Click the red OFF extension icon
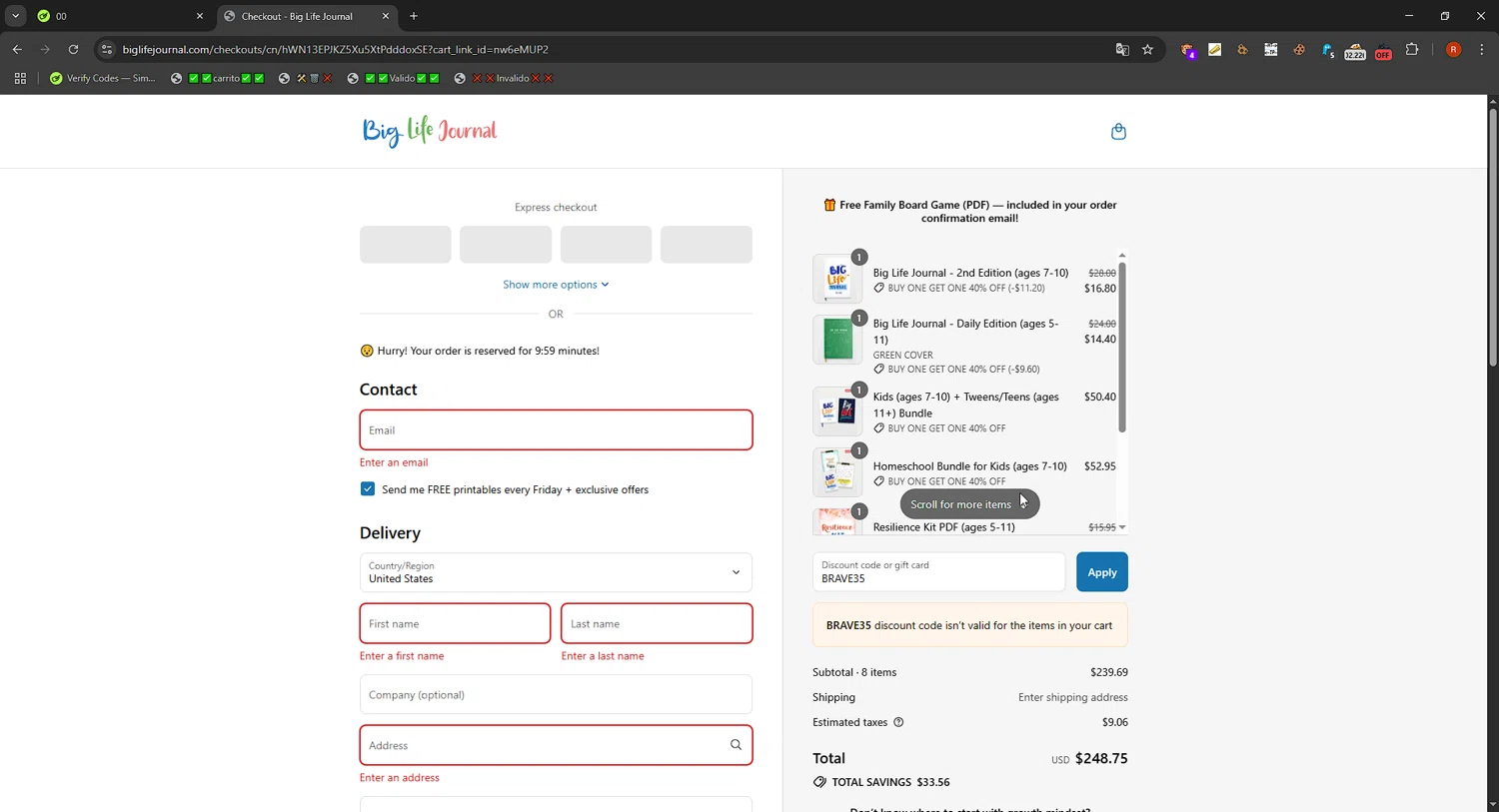1499x812 pixels. 1383,50
